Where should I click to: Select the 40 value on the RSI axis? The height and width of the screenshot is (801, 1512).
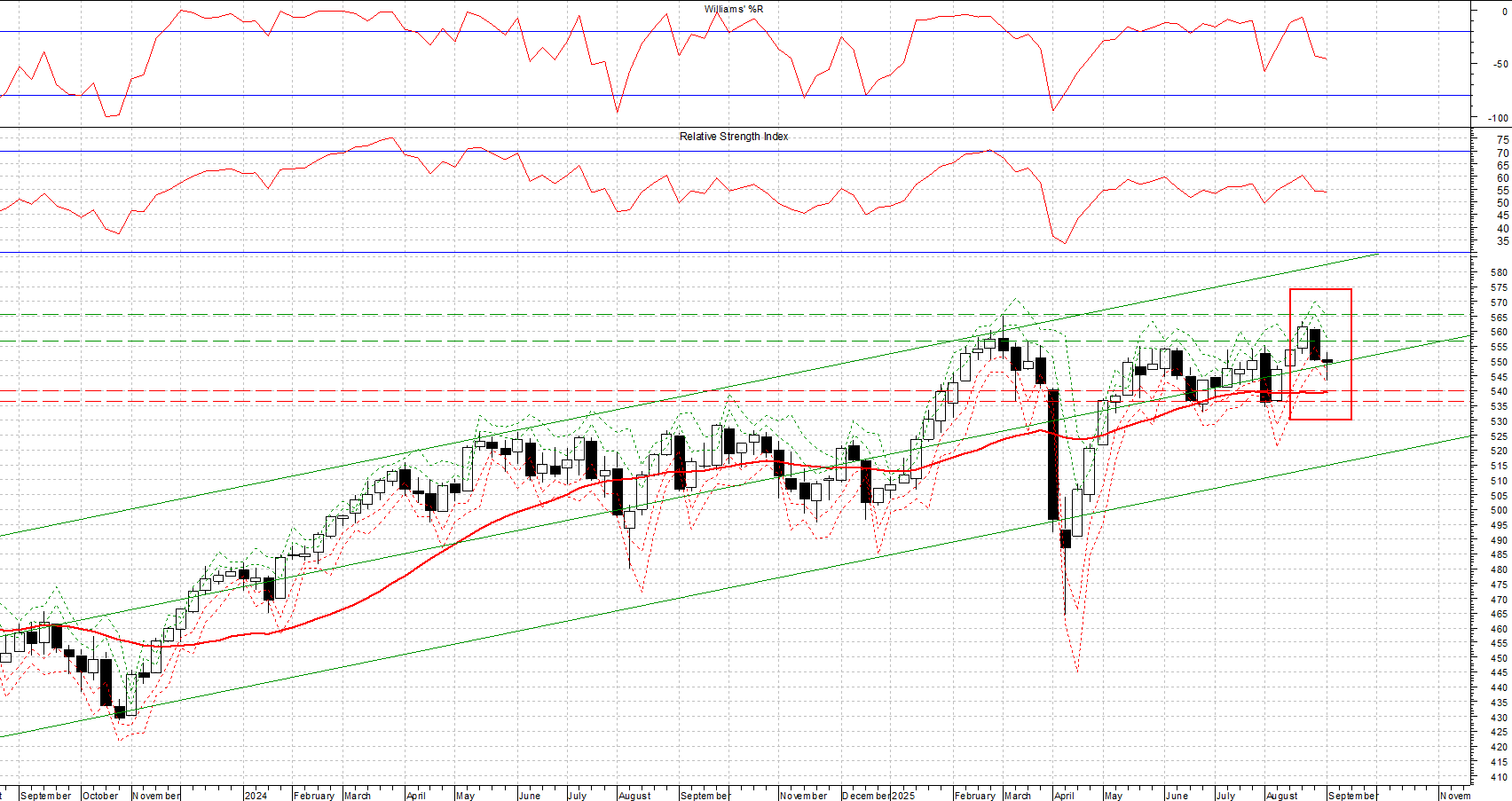point(1502,229)
